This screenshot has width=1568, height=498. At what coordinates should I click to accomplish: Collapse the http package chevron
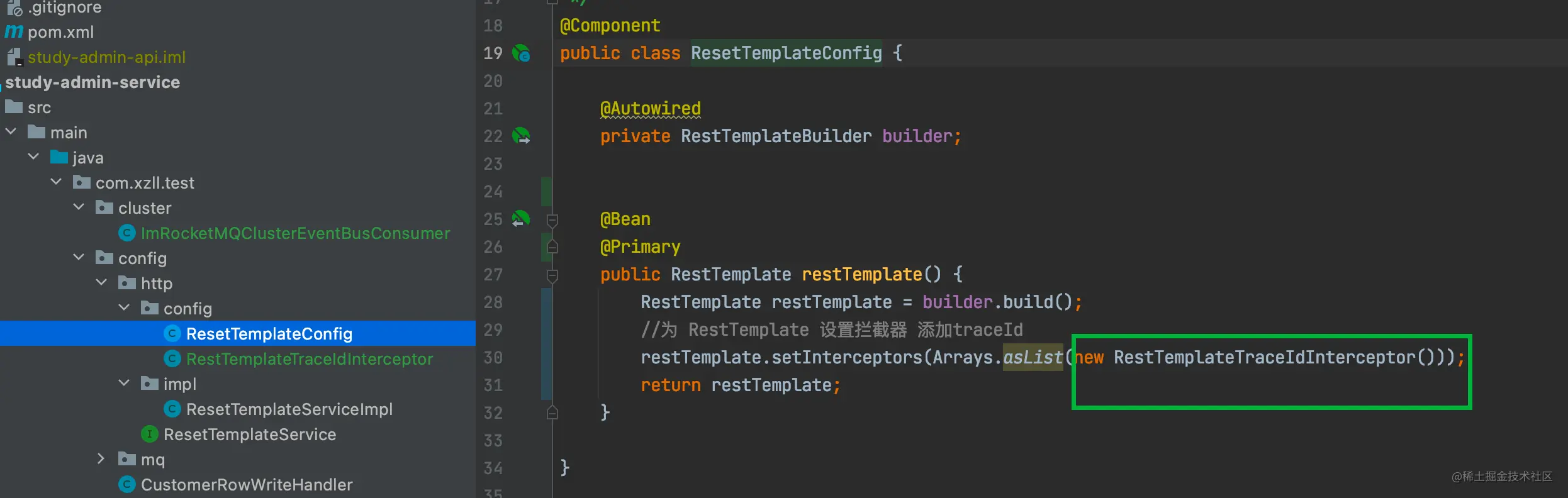(101, 283)
